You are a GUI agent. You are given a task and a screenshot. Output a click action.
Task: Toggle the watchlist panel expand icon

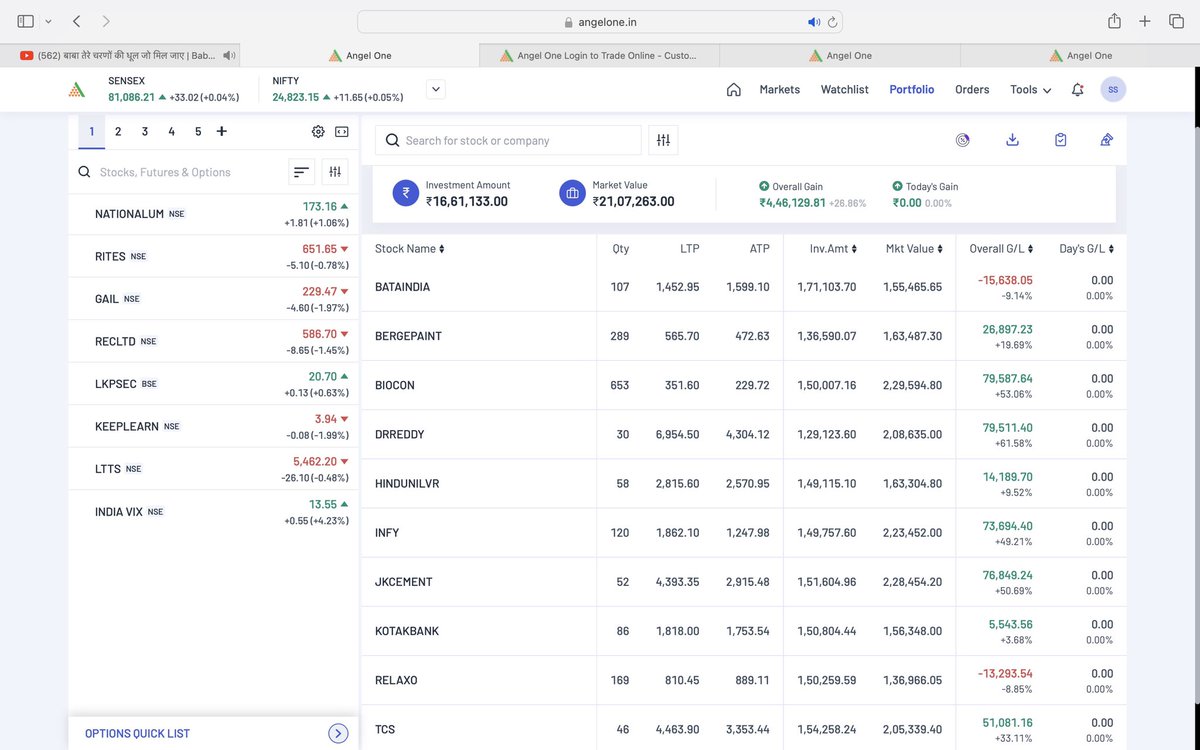coord(341,132)
